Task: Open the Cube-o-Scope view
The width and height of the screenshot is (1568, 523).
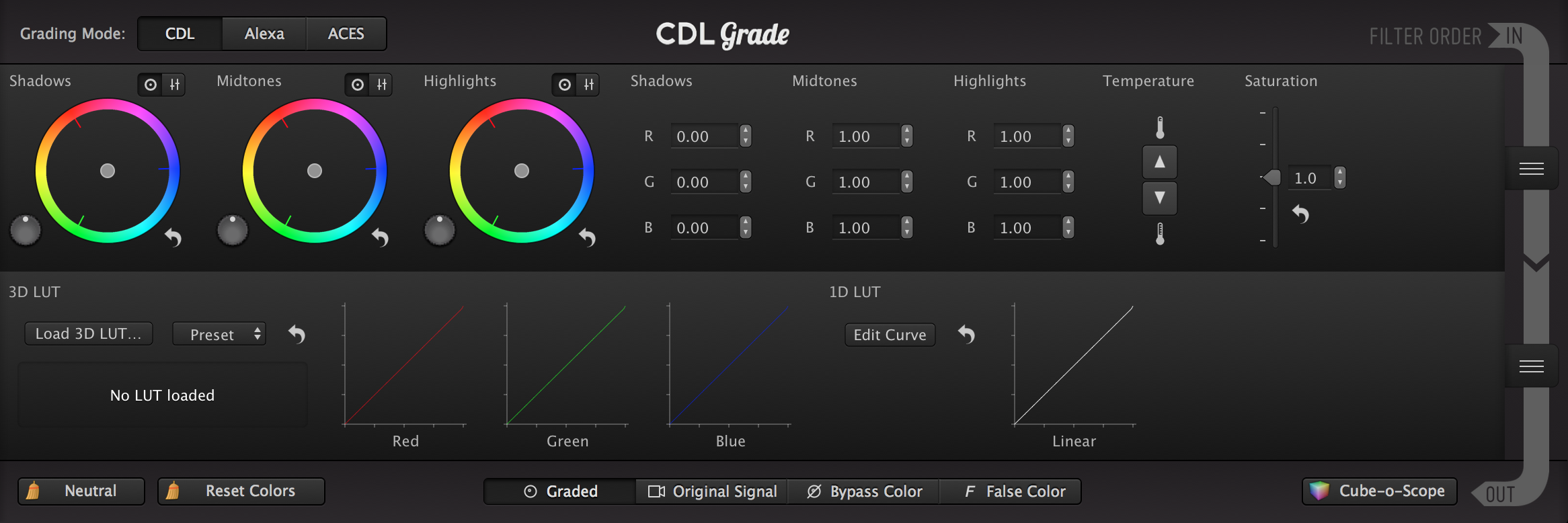Action: pos(1379,491)
